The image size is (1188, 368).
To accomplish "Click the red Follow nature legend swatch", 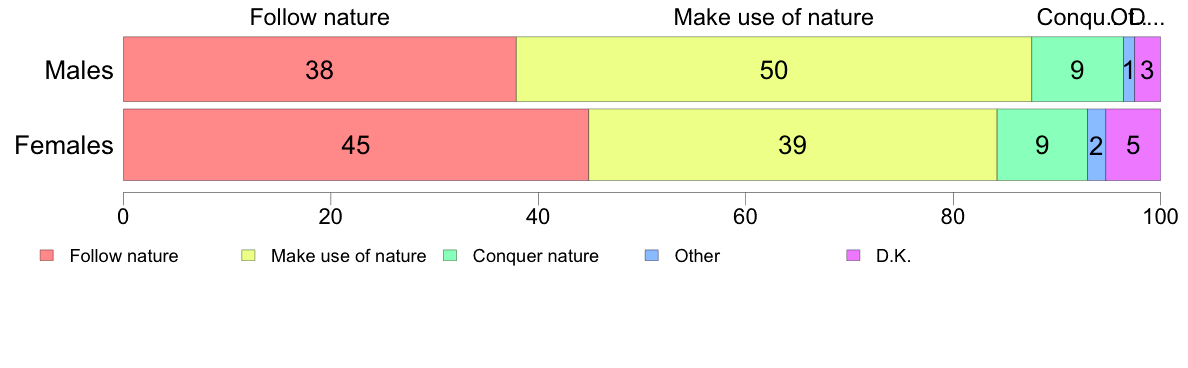I will pyautogui.click(x=47, y=256).
